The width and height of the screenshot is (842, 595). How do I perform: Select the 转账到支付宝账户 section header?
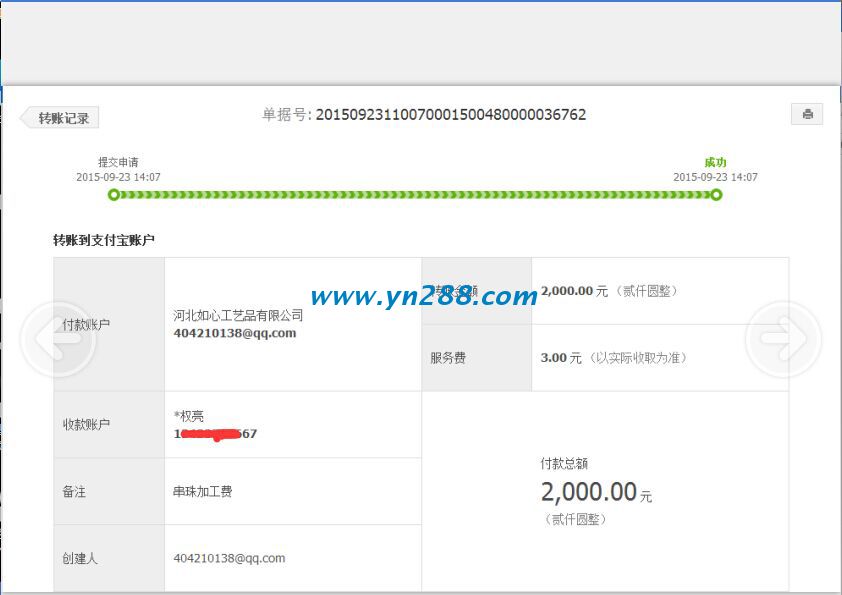(102, 237)
